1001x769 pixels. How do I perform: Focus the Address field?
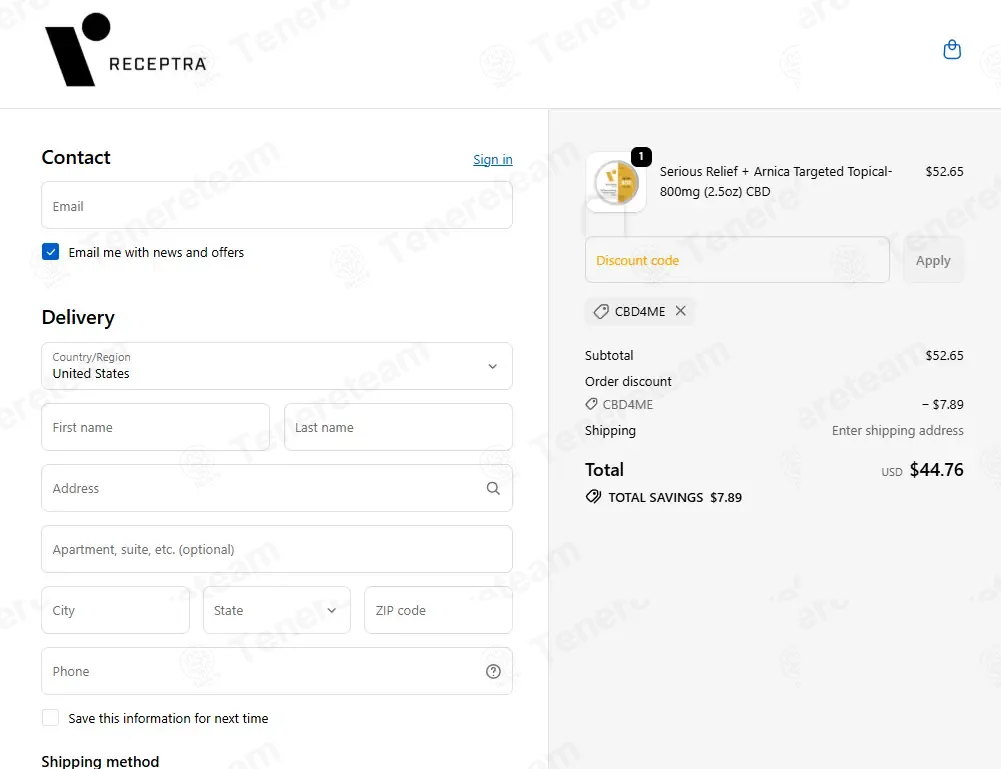276,488
